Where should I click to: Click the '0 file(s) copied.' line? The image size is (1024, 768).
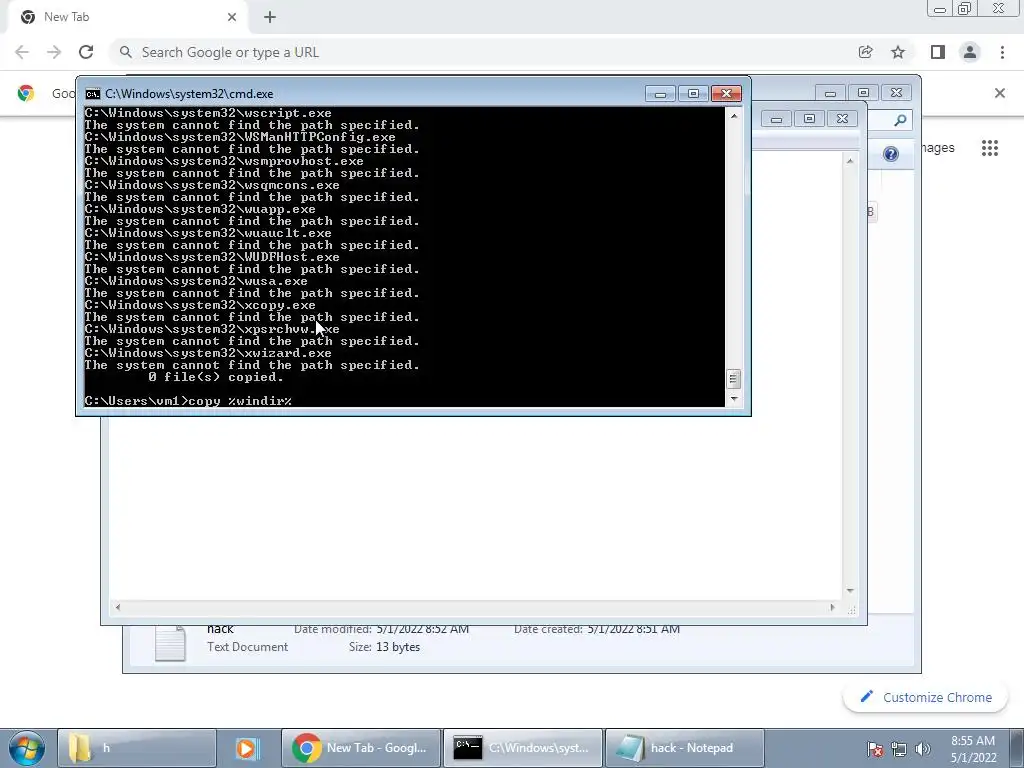pyautogui.click(x=216, y=377)
